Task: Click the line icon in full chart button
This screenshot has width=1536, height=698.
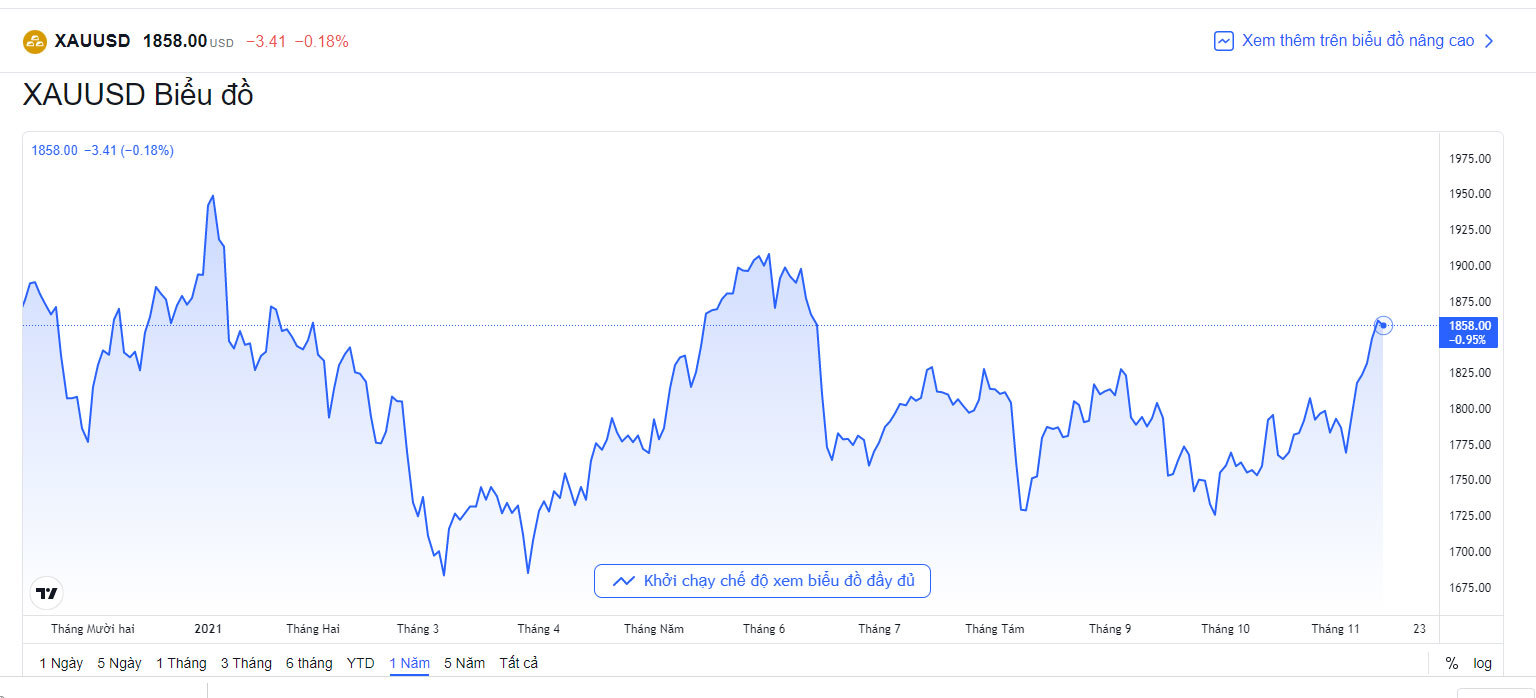Action: pos(624,581)
